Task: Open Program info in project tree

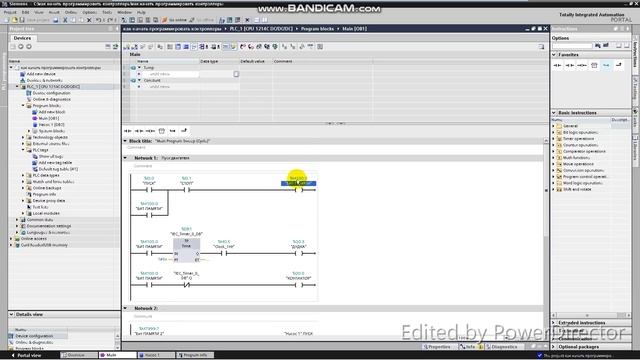Action: [x=44, y=194]
